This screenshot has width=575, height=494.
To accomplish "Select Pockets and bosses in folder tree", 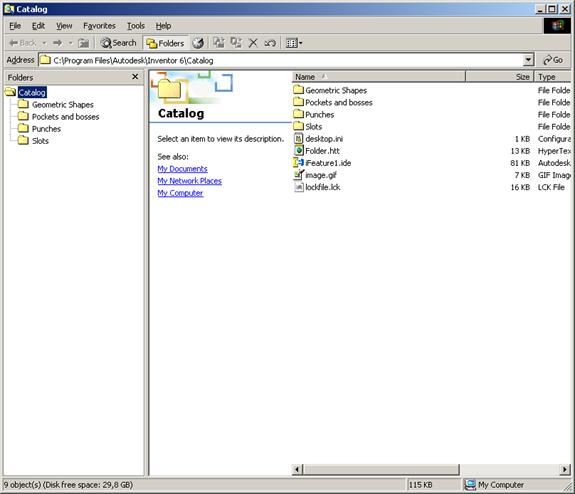I will (65, 117).
